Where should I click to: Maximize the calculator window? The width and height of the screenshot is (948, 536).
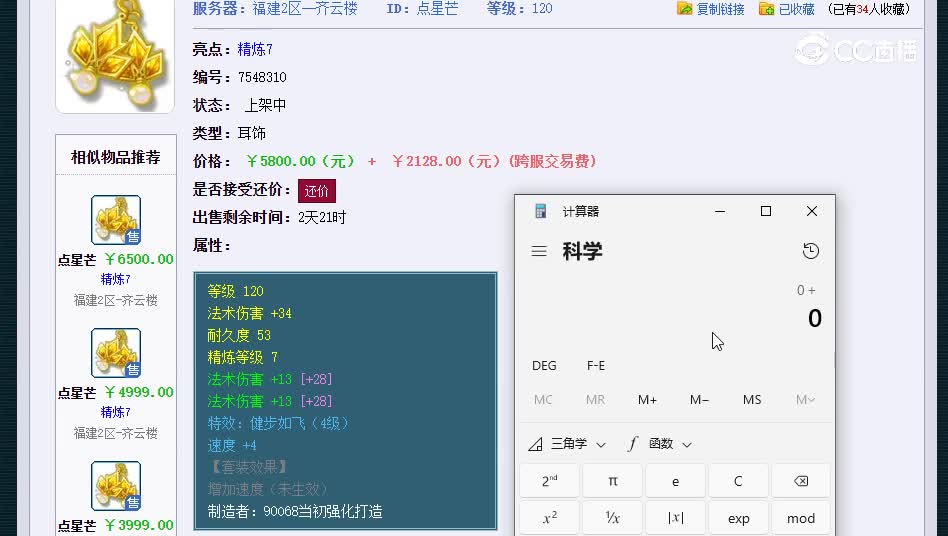(765, 211)
